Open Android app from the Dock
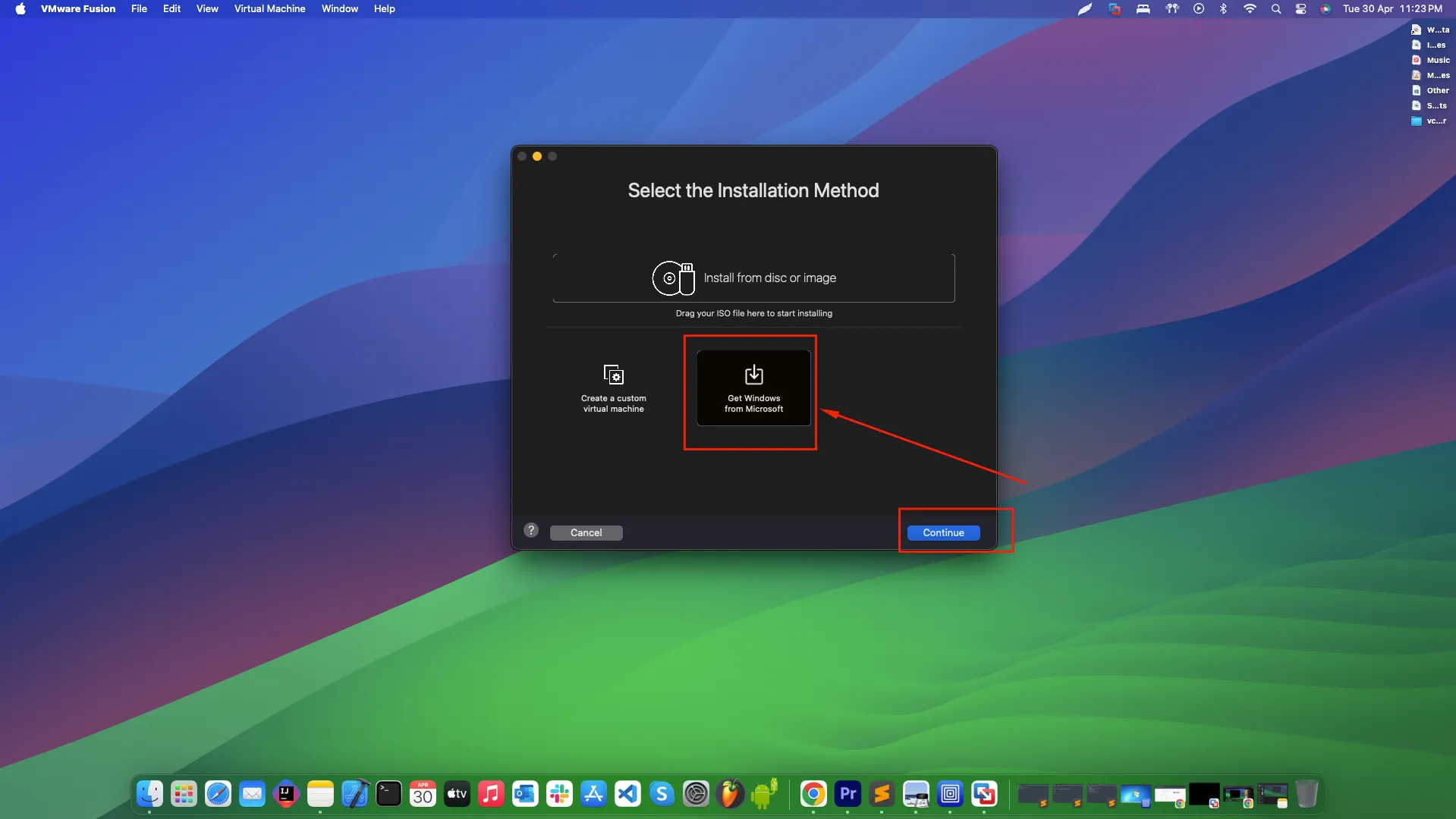This screenshot has height=819, width=1456. pyautogui.click(x=764, y=794)
